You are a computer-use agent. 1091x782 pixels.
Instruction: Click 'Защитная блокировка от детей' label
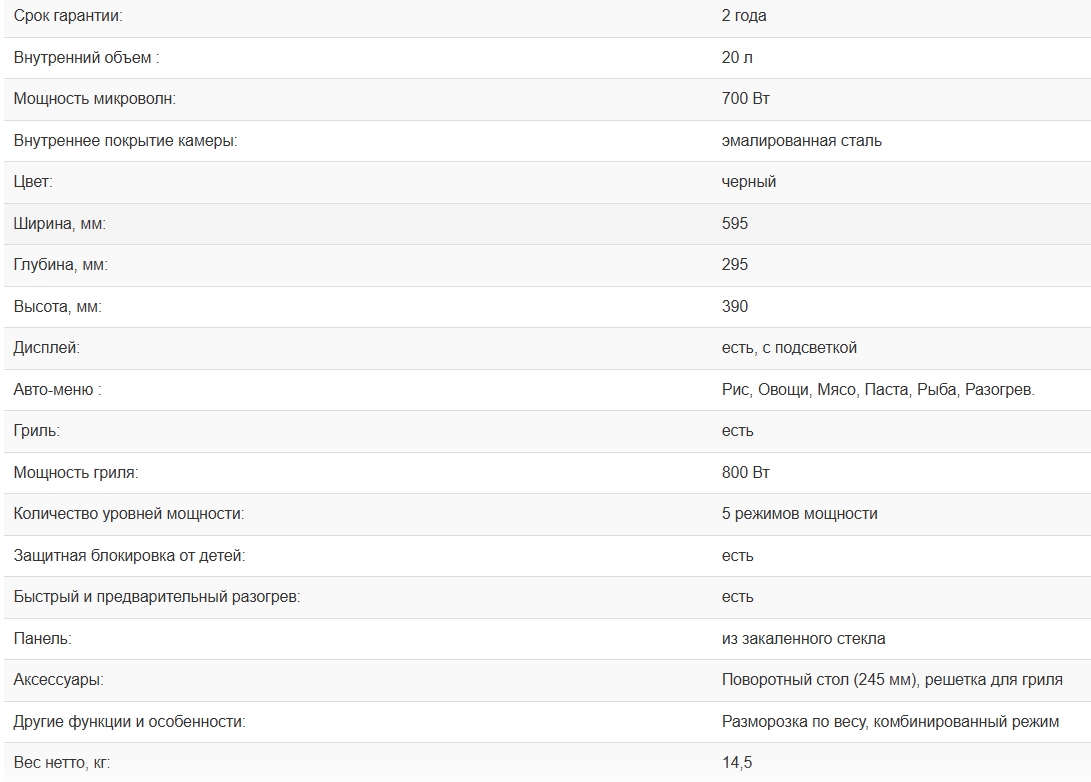point(129,555)
